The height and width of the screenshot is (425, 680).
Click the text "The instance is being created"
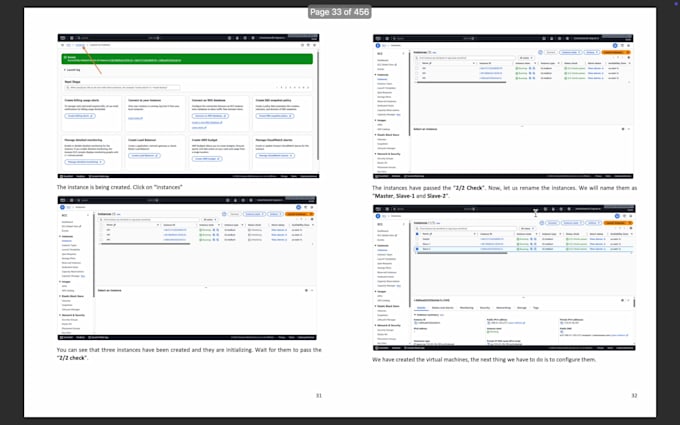pyautogui.click(x=93, y=187)
